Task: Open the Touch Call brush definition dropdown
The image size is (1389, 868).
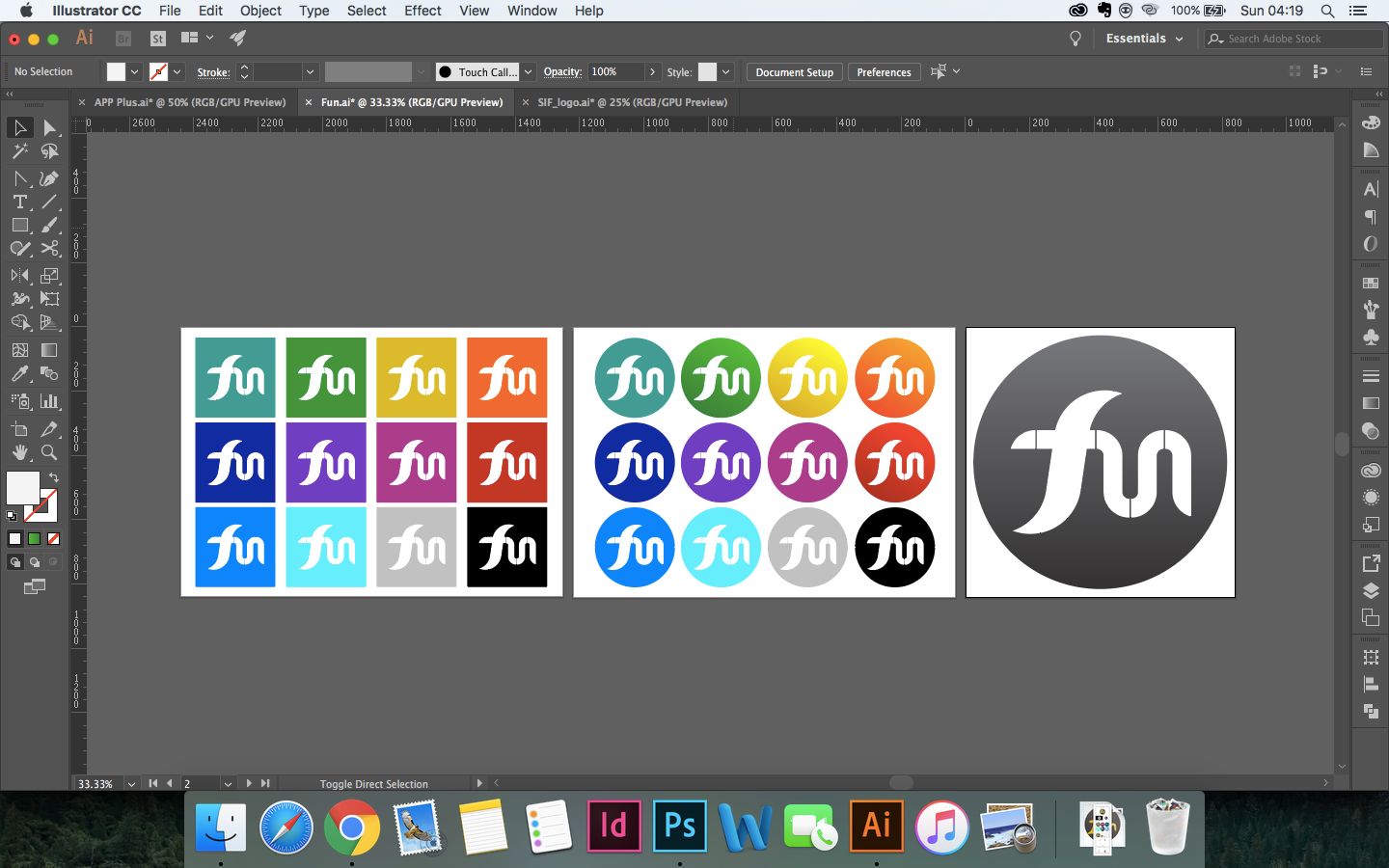Action: pyautogui.click(x=528, y=72)
